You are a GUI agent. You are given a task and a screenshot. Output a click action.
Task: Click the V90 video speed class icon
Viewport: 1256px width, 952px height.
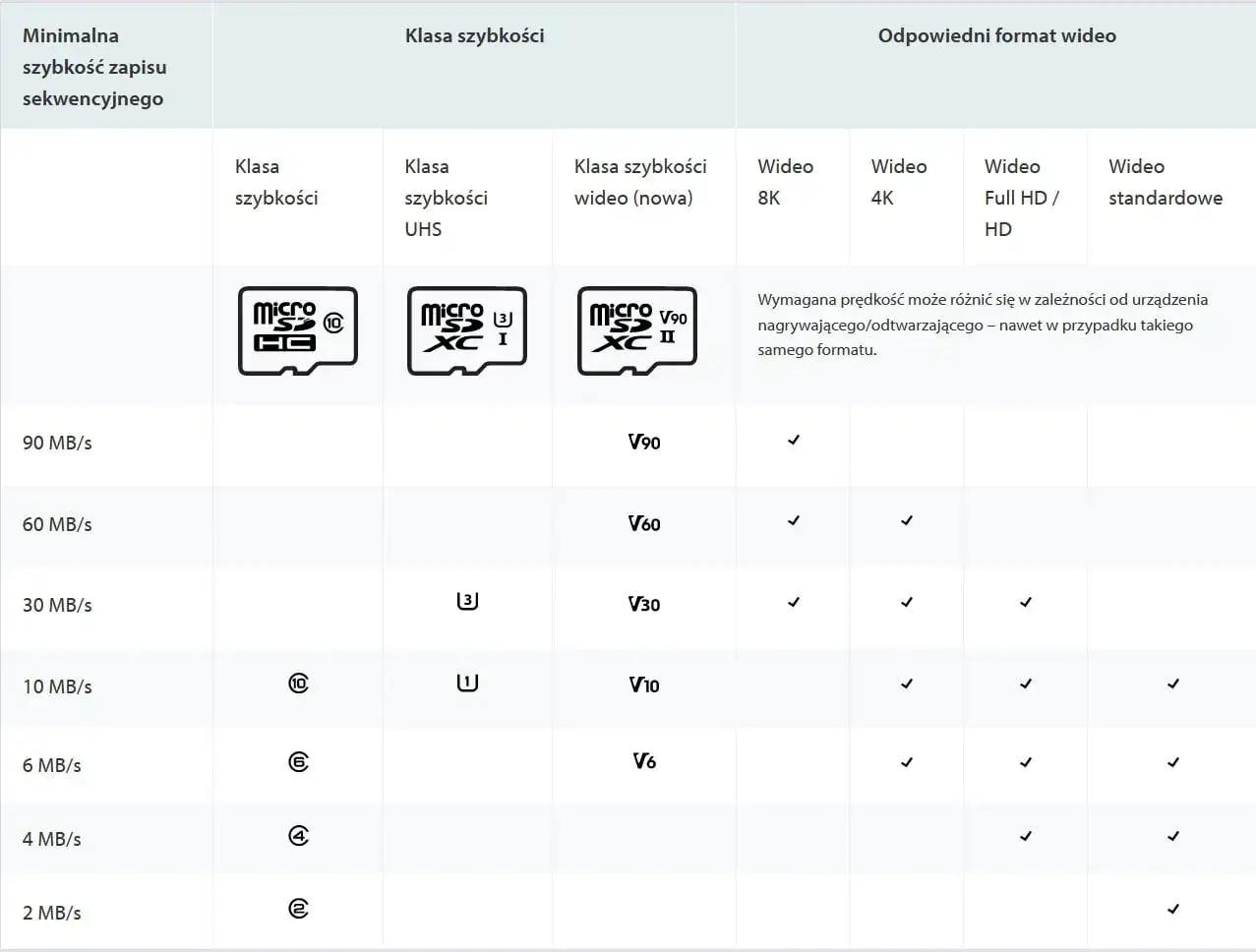click(x=644, y=442)
